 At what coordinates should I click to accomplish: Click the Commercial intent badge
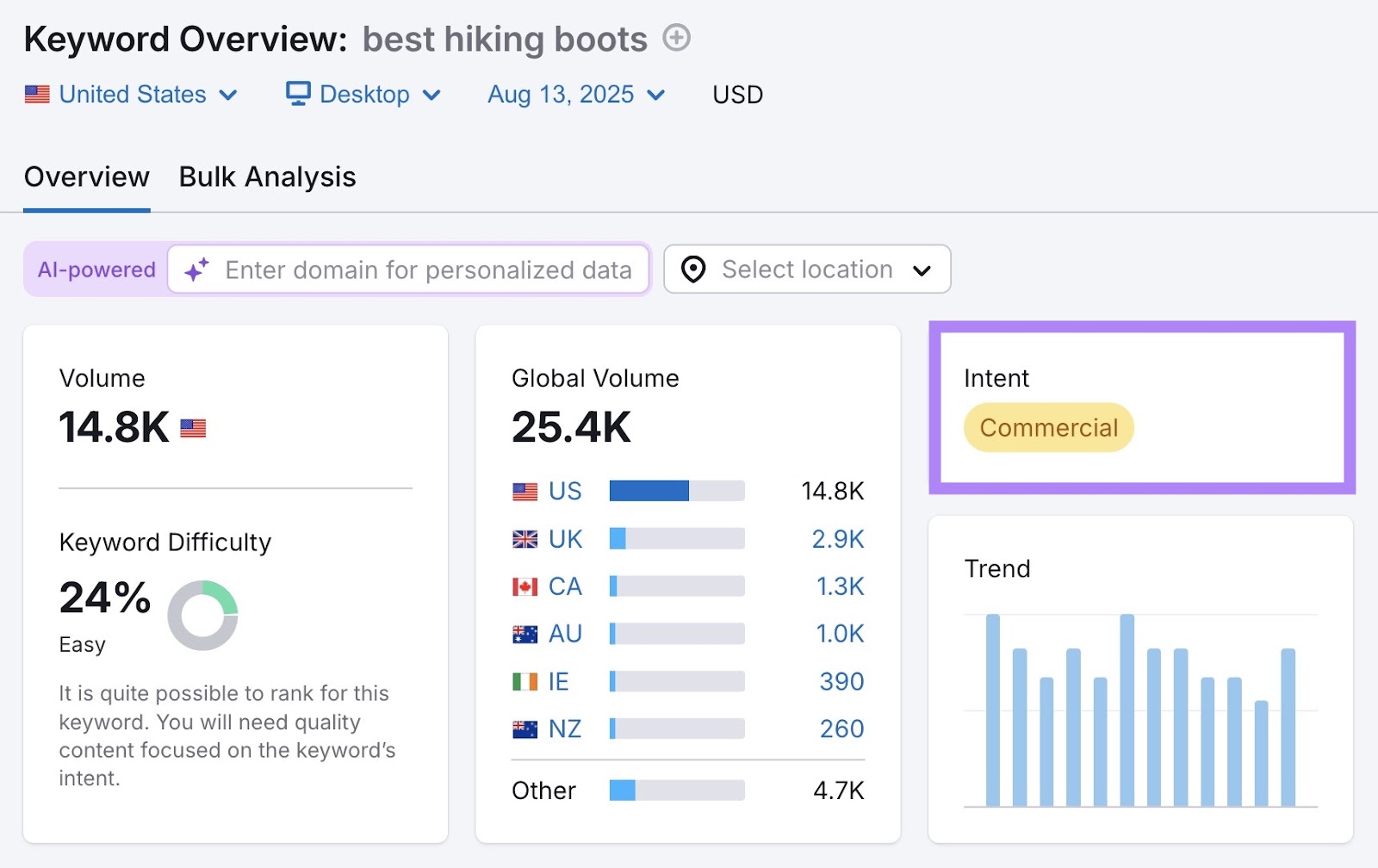(1047, 427)
